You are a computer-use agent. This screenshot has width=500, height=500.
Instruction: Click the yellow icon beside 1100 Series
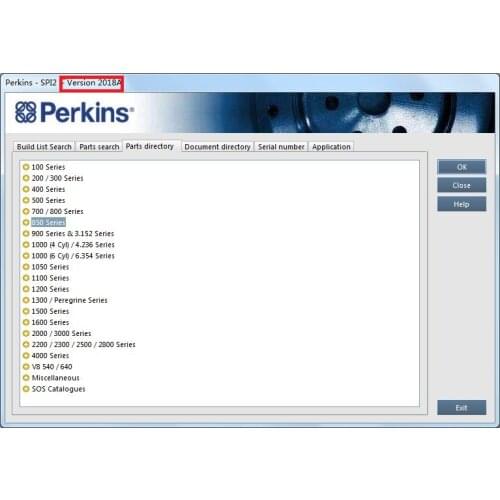tap(26, 278)
